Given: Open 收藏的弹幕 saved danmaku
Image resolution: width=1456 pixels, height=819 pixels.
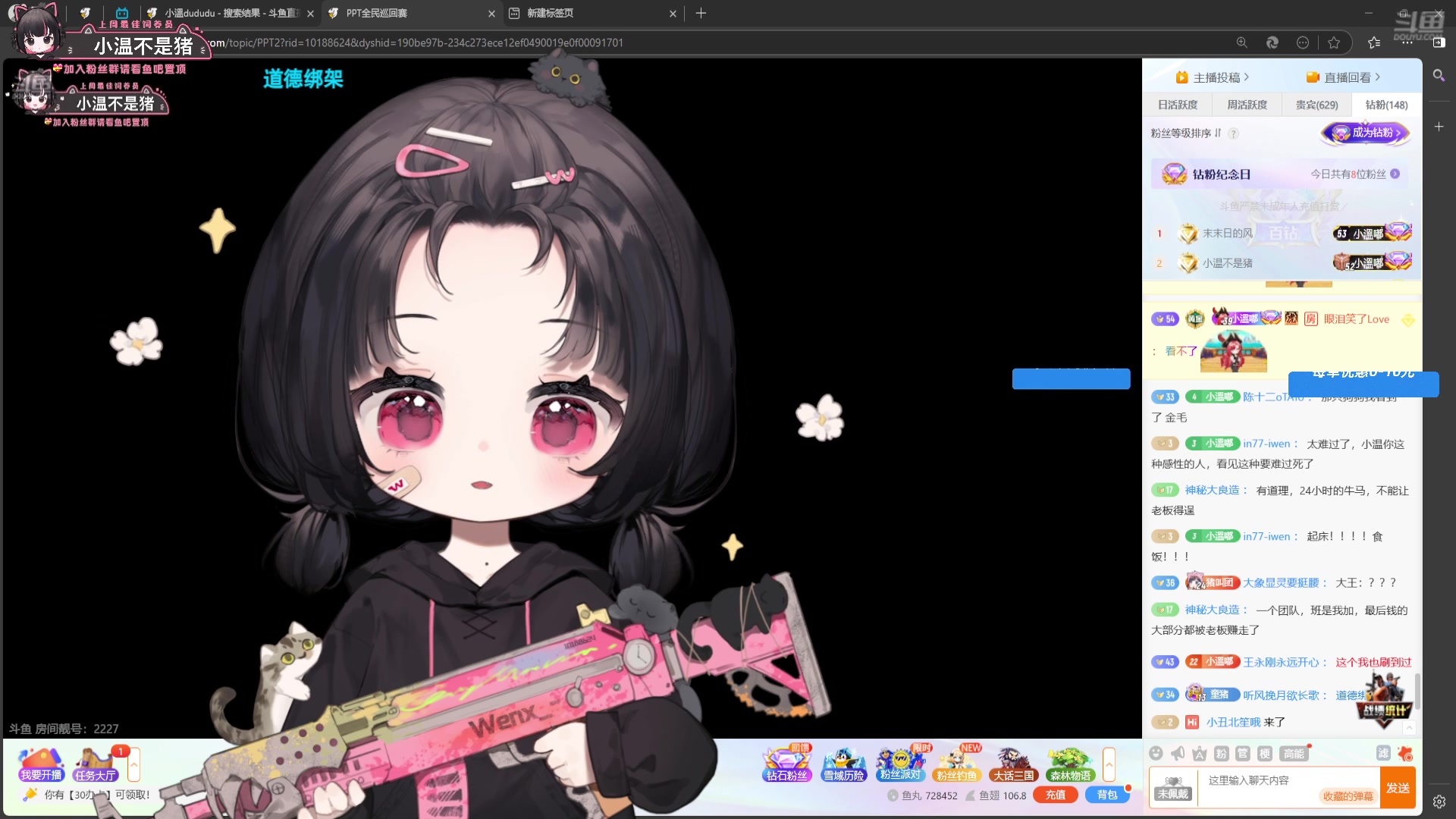Looking at the screenshot, I should [1348, 795].
